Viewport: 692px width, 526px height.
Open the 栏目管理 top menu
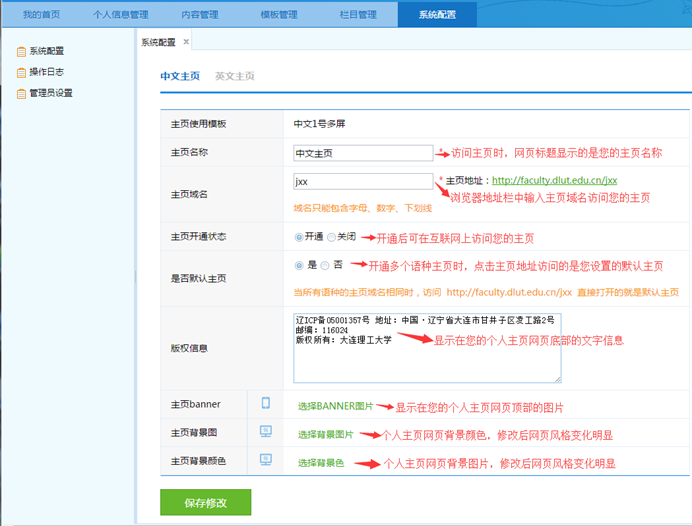[x=358, y=14]
